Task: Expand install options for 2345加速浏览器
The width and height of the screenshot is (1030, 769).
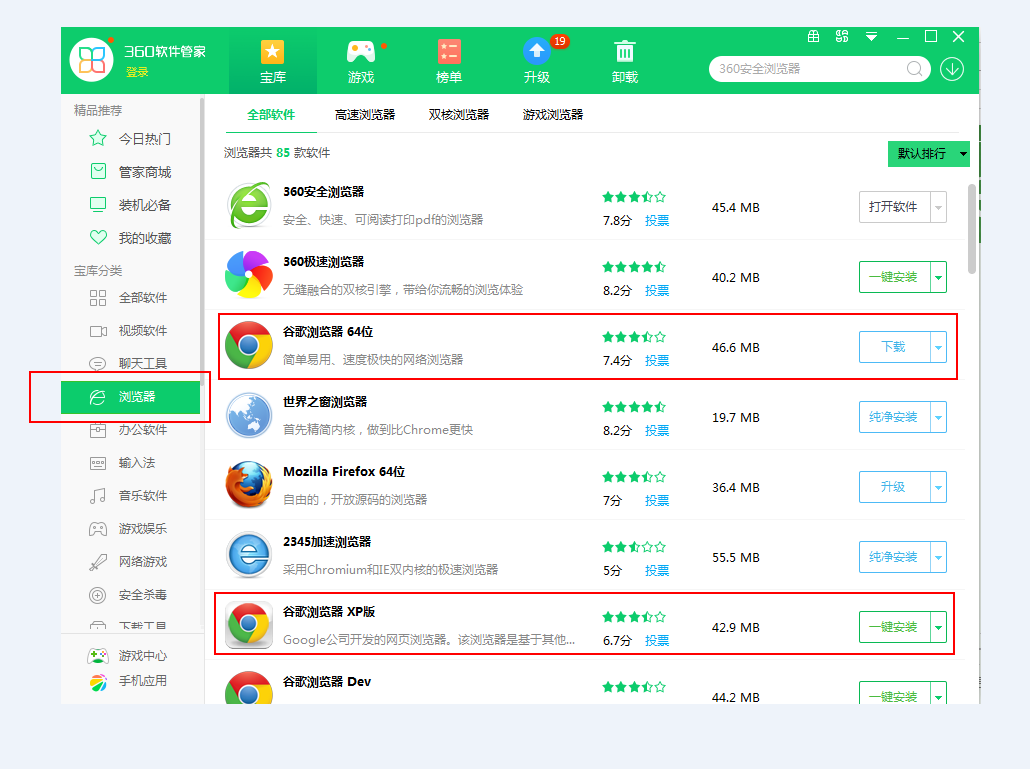Action: 938,558
